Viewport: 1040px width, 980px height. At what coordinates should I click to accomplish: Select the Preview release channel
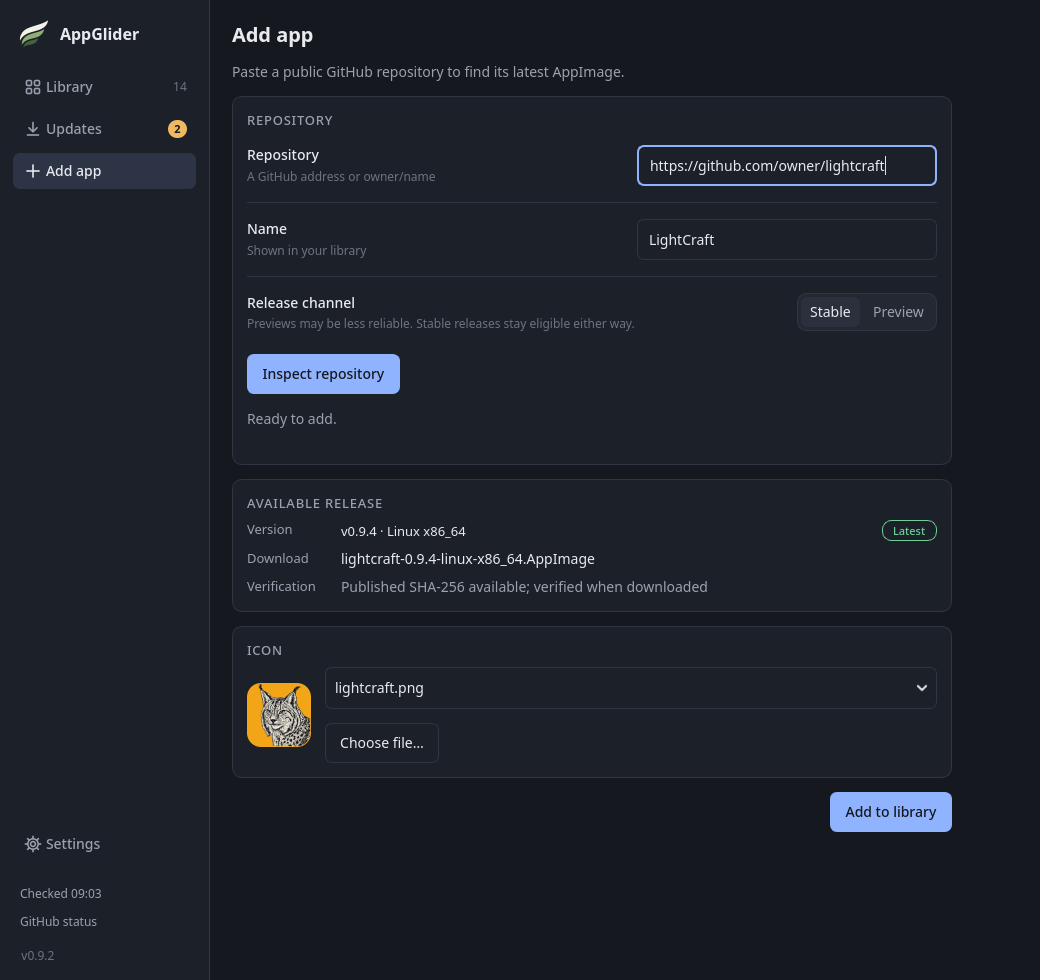click(897, 312)
